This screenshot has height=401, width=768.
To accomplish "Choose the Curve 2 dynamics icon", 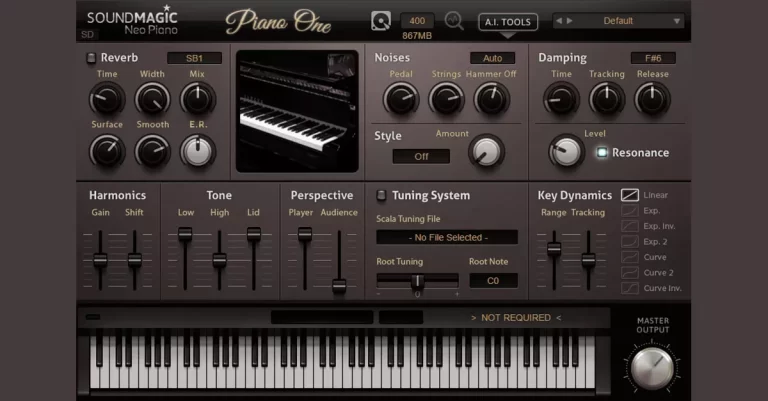I will [630, 272].
